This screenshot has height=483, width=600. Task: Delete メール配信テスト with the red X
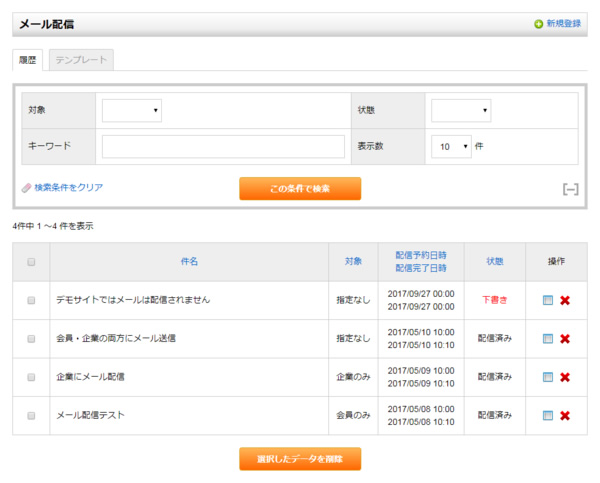(x=565, y=416)
